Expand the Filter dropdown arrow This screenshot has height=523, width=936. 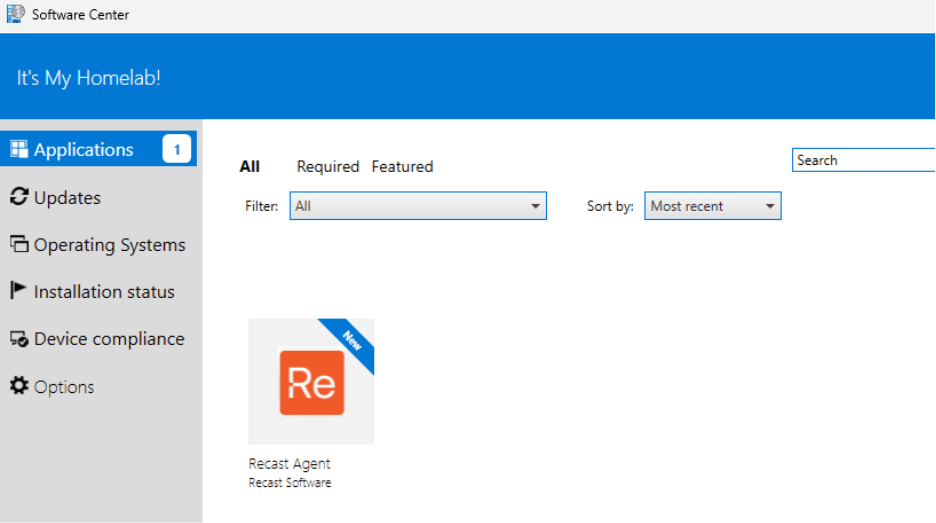point(534,207)
